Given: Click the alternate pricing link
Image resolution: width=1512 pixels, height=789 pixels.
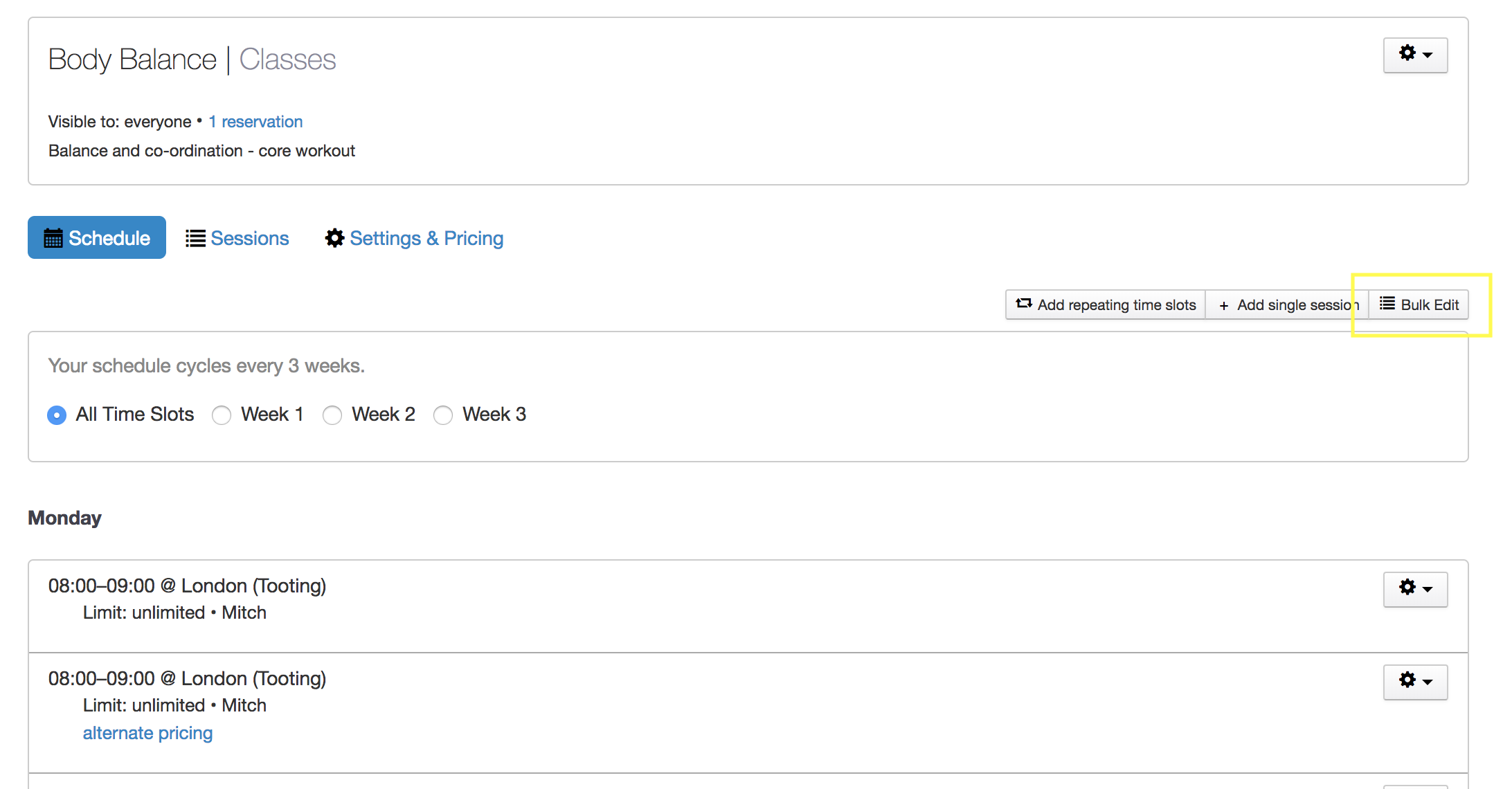Looking at the screenshot, I should coord(147,733).
